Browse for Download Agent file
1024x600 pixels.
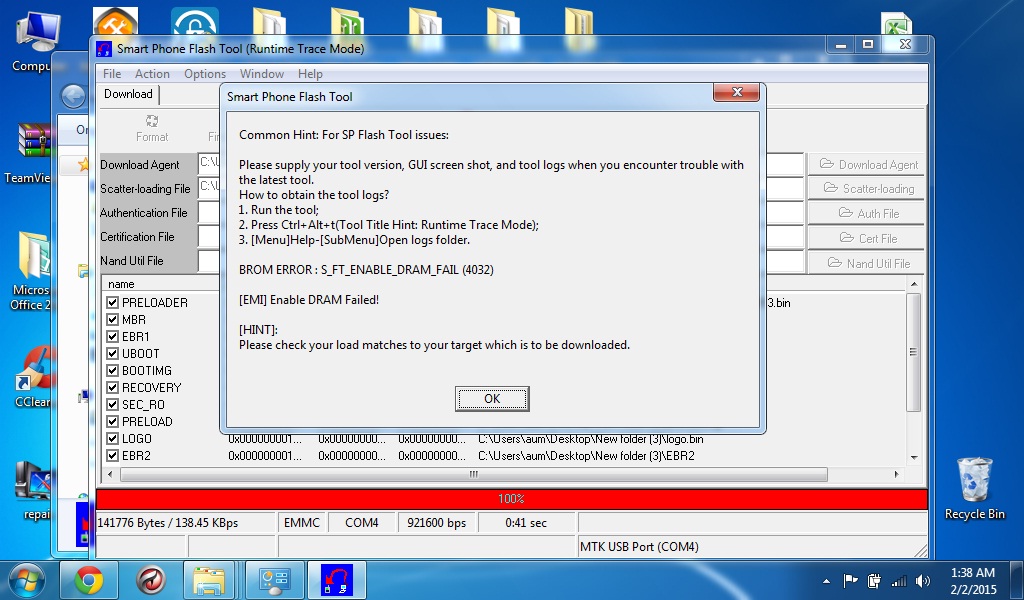coord(867,165)
